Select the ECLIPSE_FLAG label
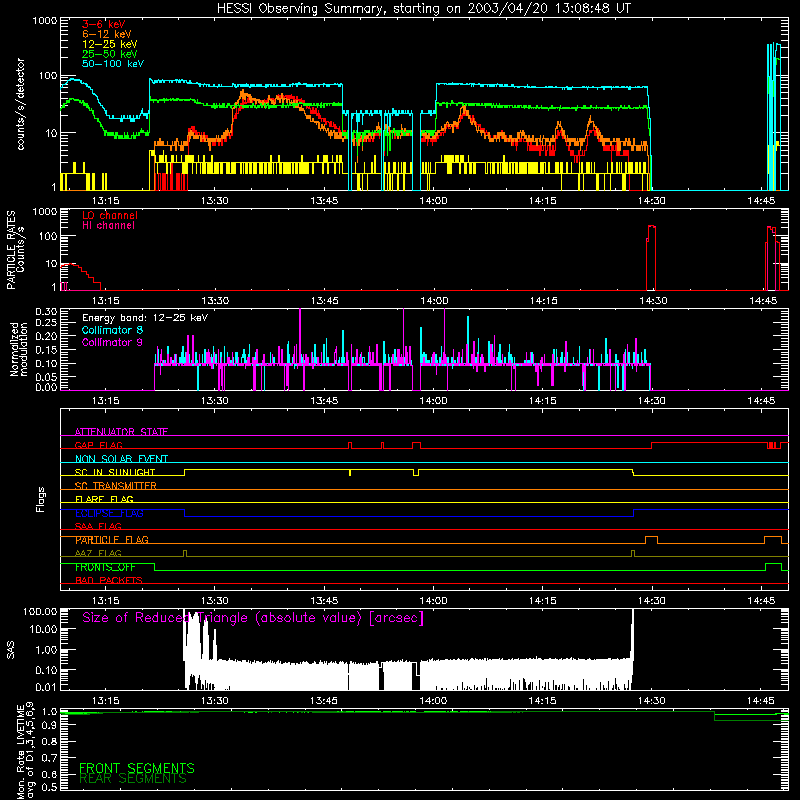The width and height of the screenshot is (800, 800). [x=109, y=513]
